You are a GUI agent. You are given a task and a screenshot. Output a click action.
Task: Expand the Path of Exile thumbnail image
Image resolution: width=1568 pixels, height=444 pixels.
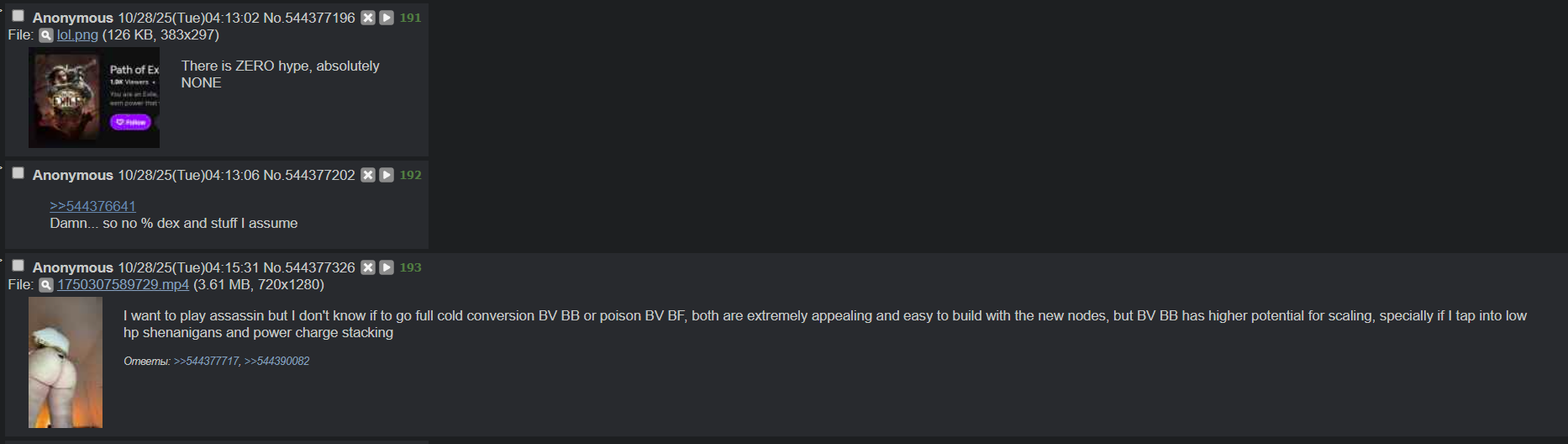click(x=94, y=98)
